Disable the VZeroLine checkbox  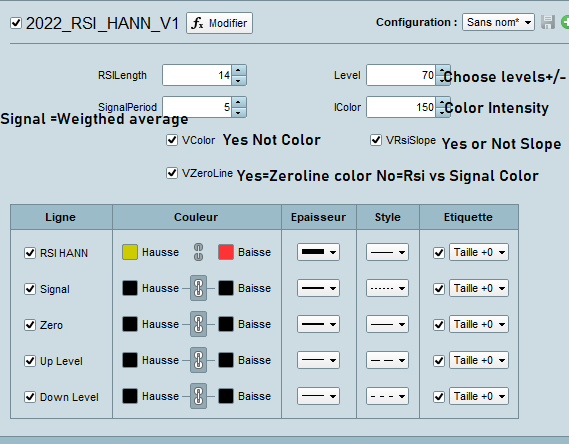pos(172,173)
